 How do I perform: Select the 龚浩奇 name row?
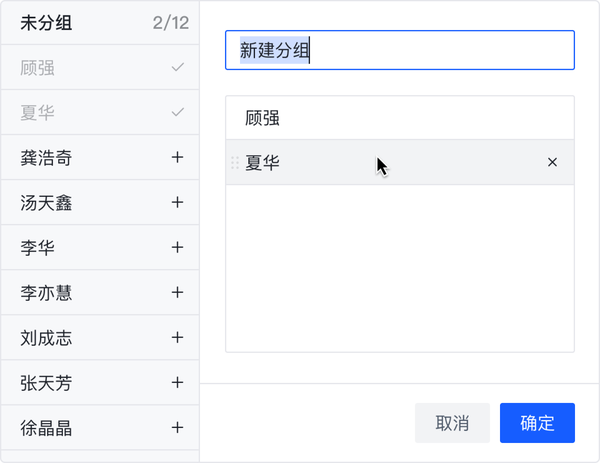(100, 157)
